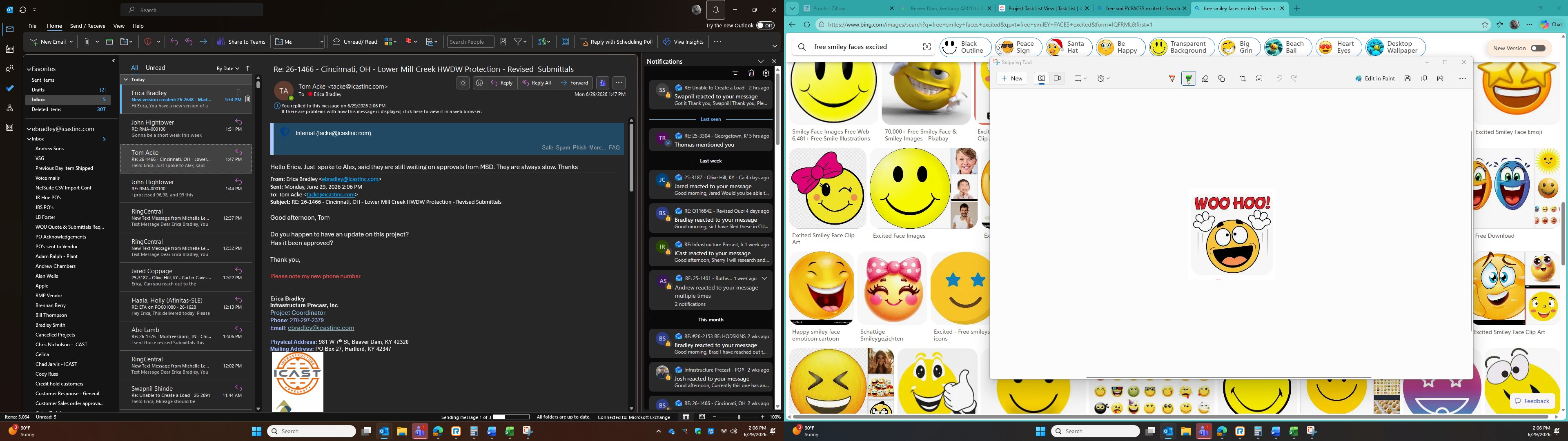Select the Snipping Tool ballpoint pen

tap(1172, 78)
